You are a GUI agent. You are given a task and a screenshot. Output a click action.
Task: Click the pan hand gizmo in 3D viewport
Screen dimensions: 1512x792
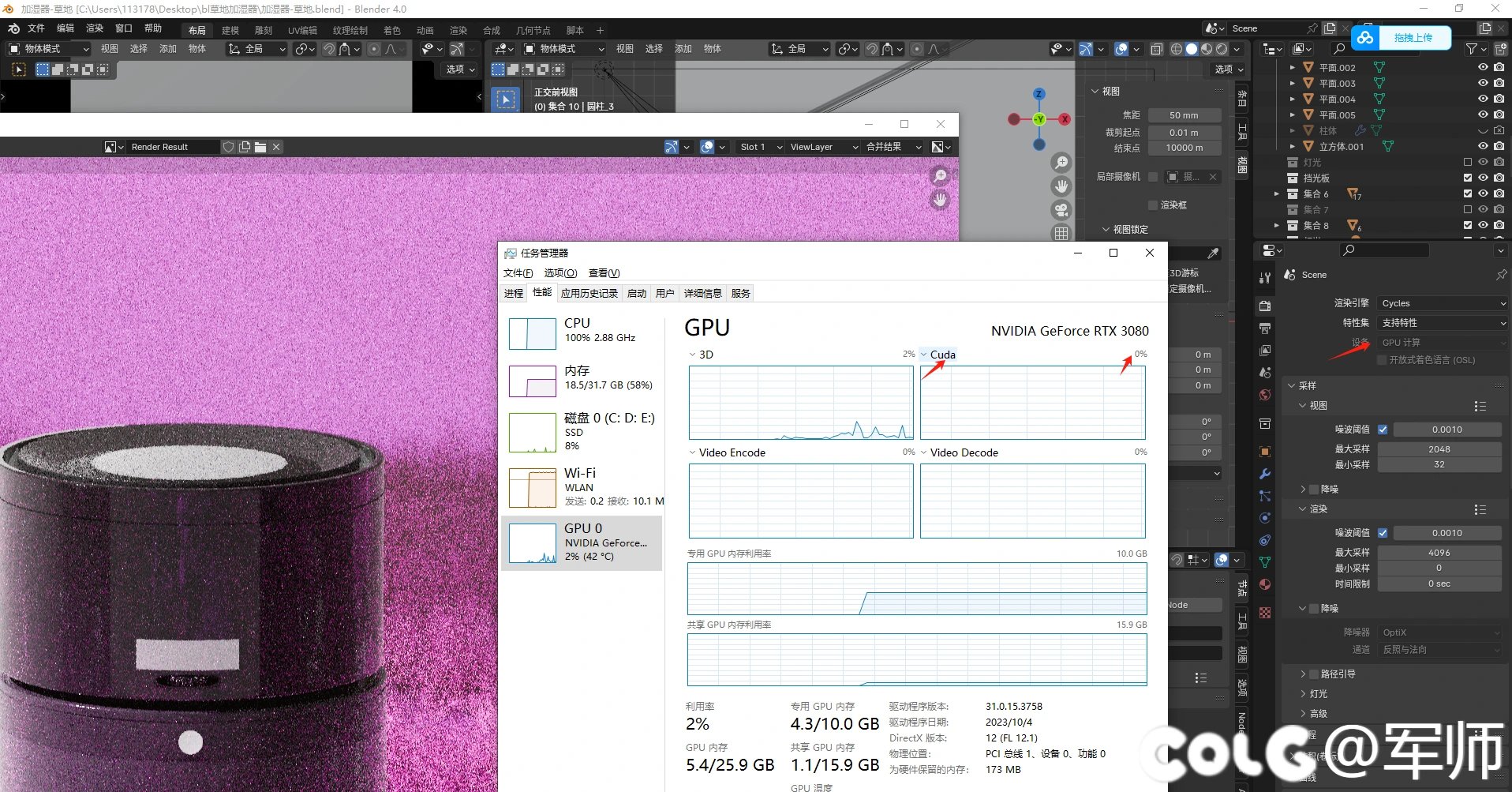pyautogui.click(x=1061, y=186)
